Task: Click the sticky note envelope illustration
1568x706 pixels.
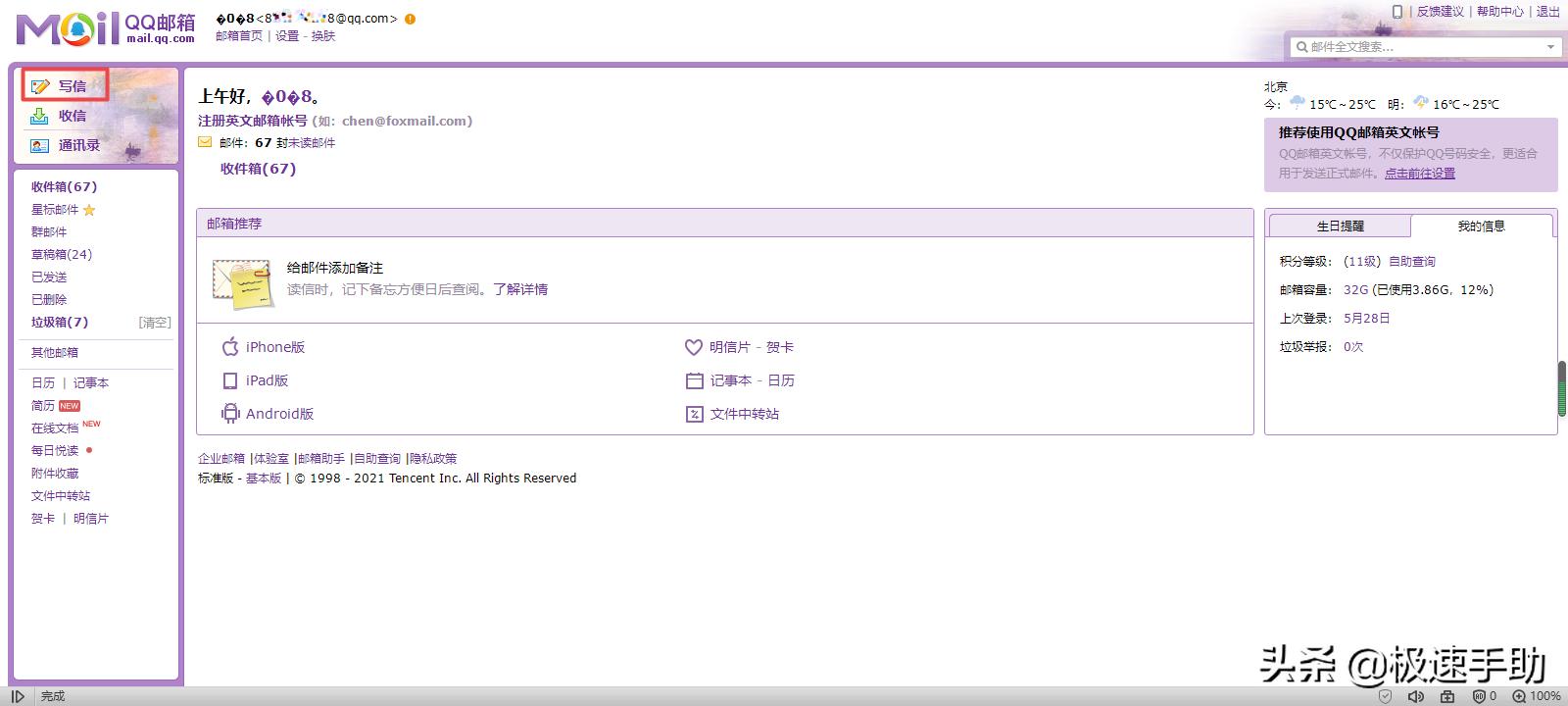Action: click(x=242, y=283)
